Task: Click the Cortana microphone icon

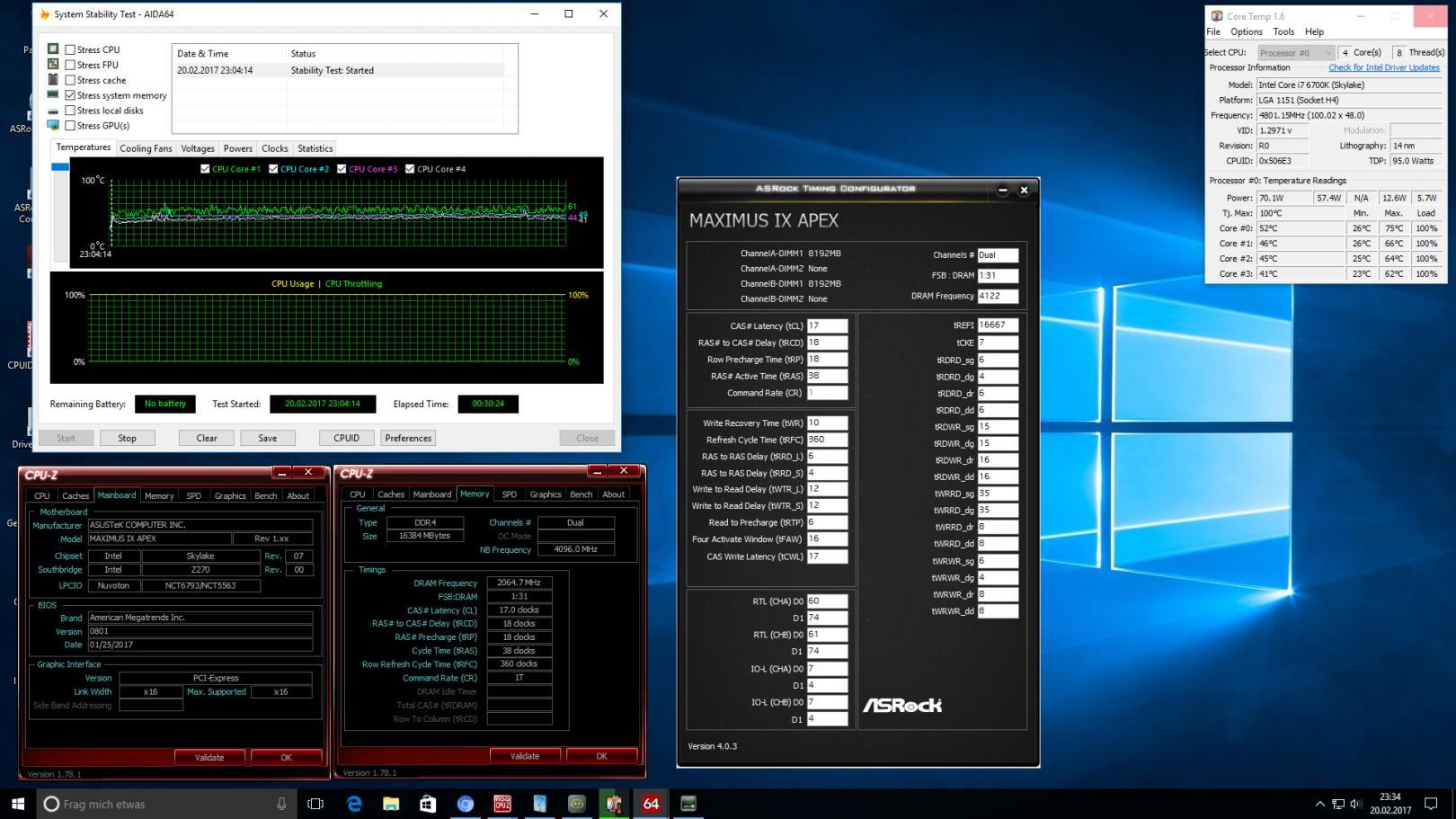Action: 281,804
